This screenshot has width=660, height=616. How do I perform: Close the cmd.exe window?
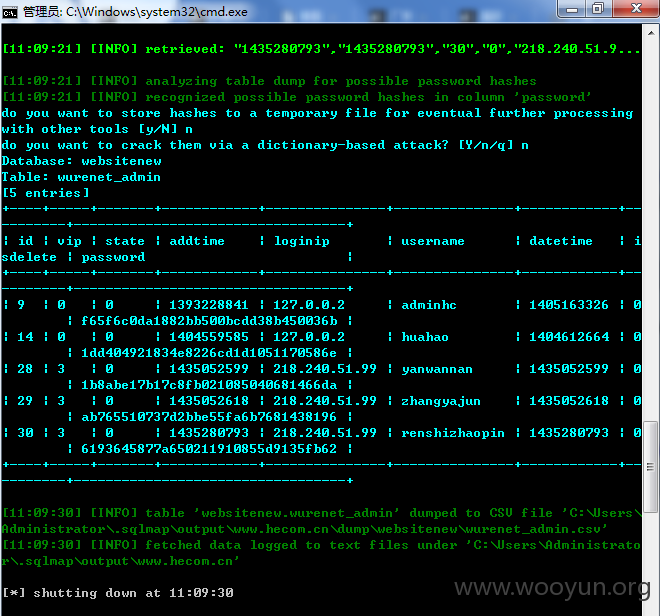point(636,9)
